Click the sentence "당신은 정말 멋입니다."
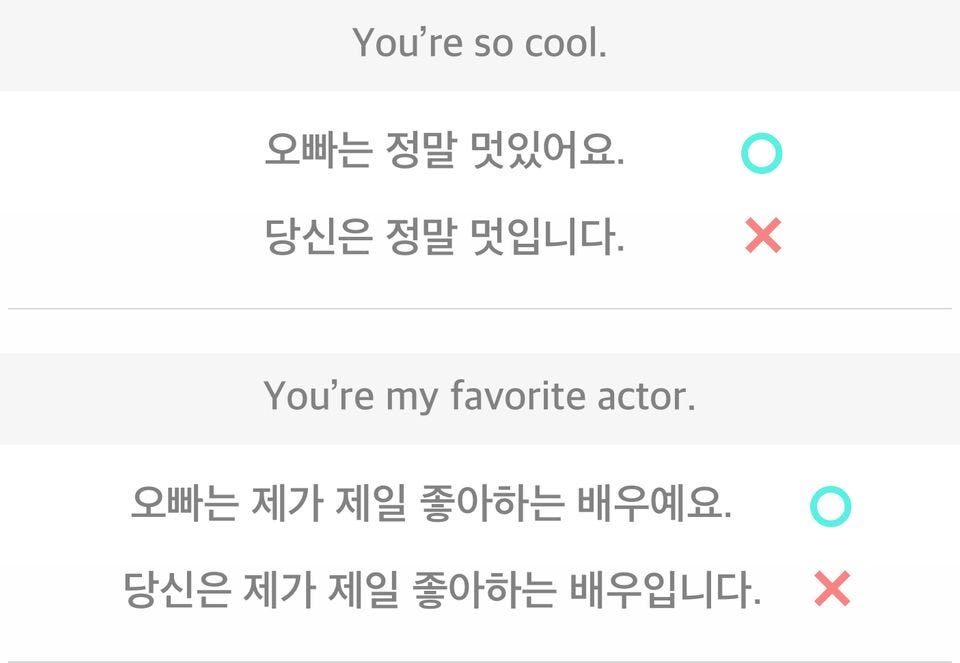 pos(444,238)
